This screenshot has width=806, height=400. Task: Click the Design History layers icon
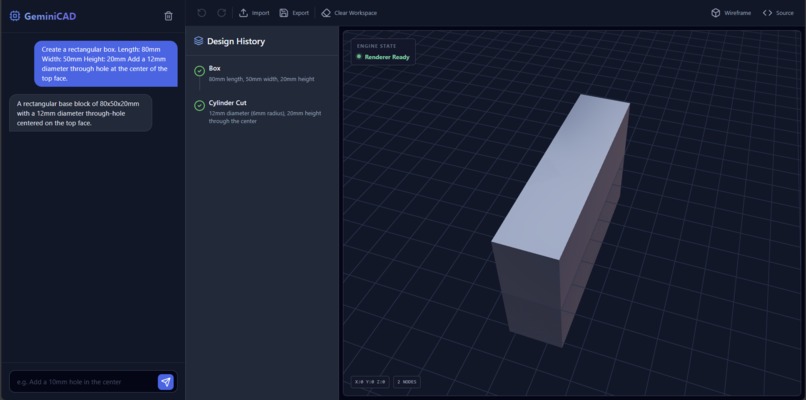198,41
